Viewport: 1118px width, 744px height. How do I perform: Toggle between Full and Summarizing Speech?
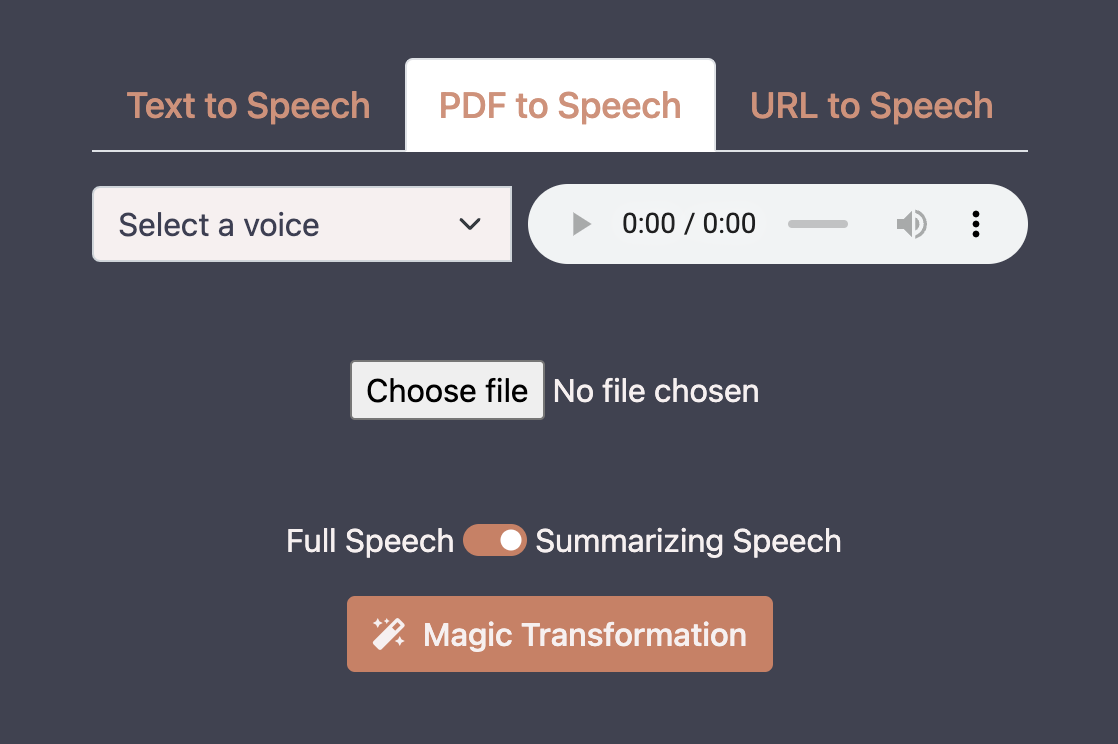495,541
